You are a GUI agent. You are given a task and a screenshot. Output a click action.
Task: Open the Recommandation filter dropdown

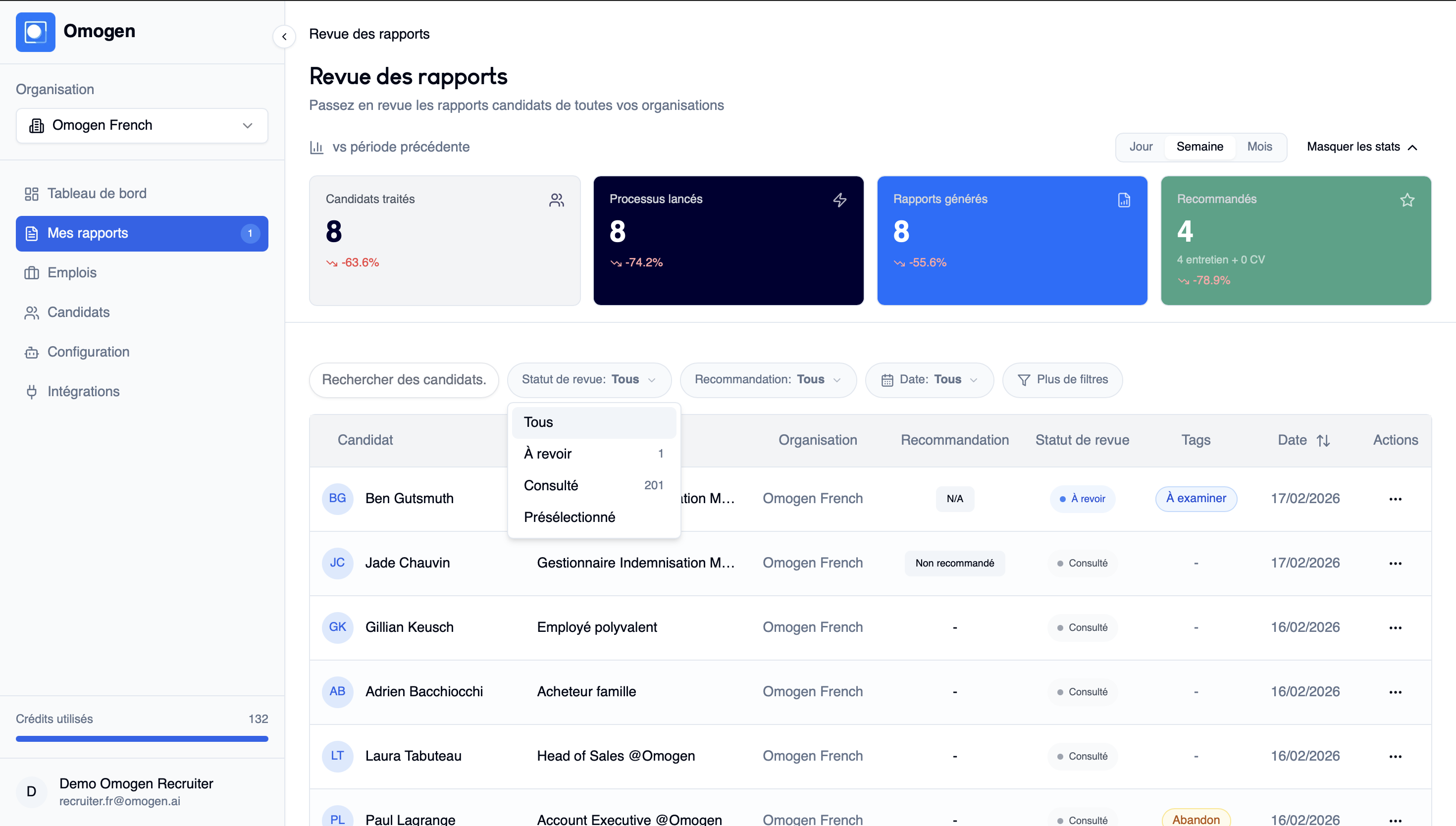tap(768, 379)
